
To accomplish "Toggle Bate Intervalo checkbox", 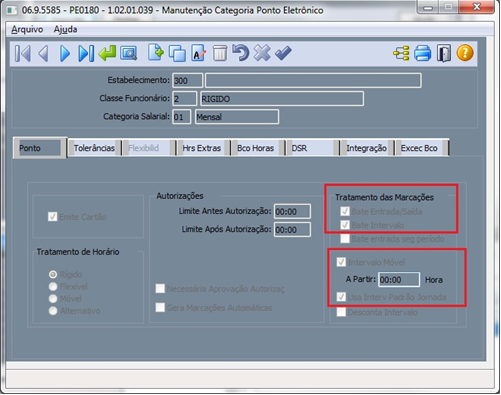I will pyautogui.click(x=345, y=225).
